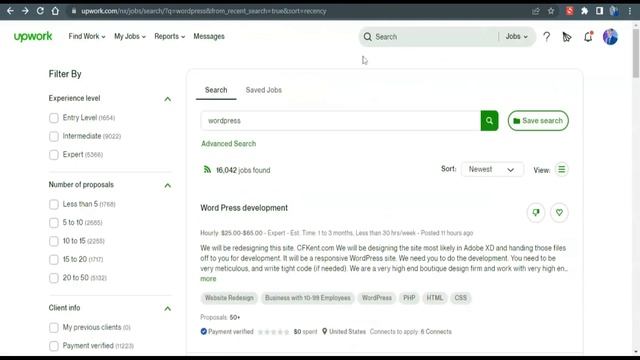
Task: Check the Less than 5 proposals filter
Action: tap(53, 204)
